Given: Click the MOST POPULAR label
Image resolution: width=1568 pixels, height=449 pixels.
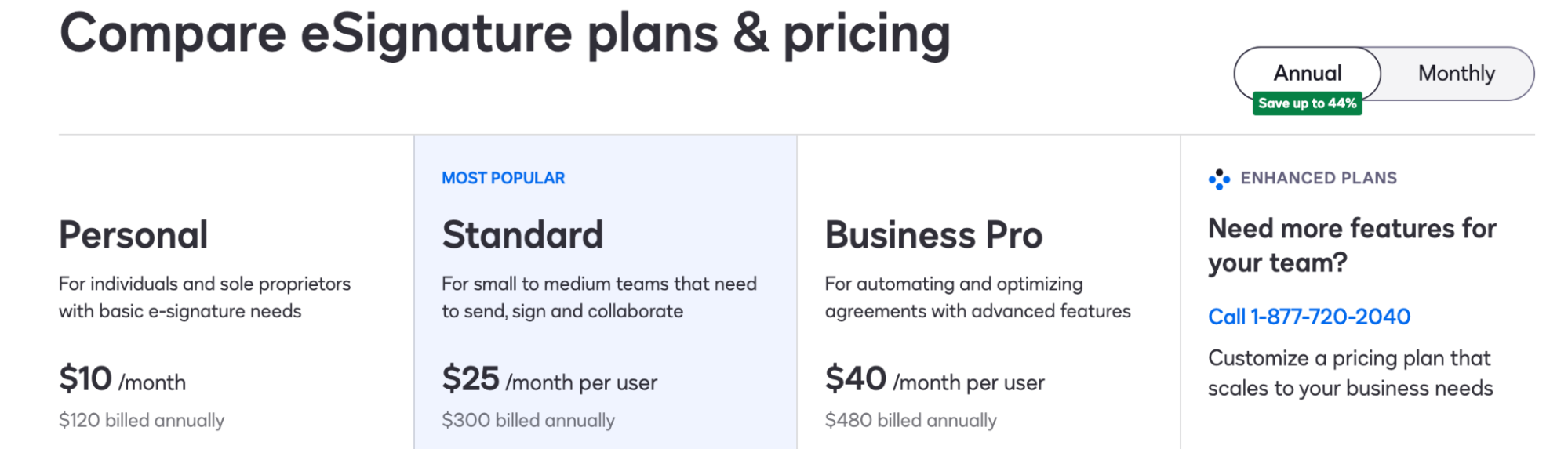Looking at the screenshot, I should tap(503, 178).
